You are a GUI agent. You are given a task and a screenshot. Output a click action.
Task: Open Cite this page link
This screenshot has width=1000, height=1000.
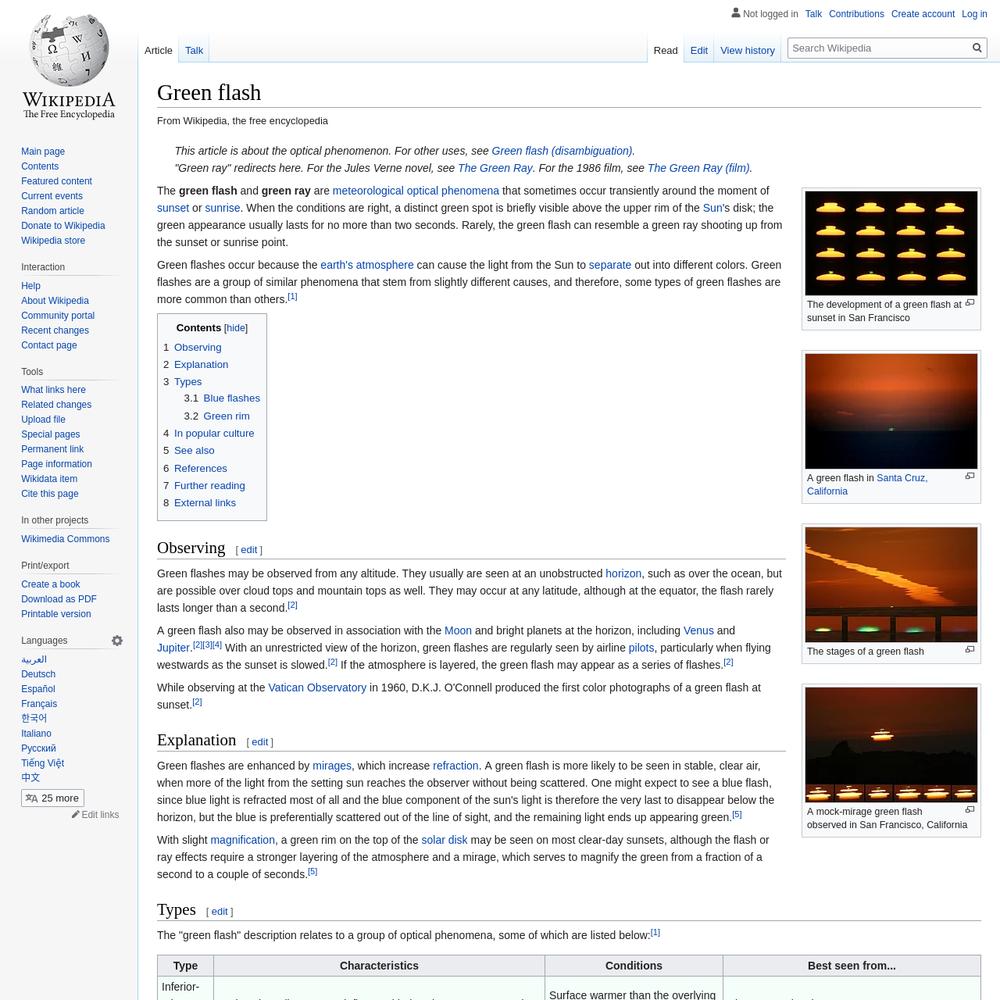pos(50,494)
